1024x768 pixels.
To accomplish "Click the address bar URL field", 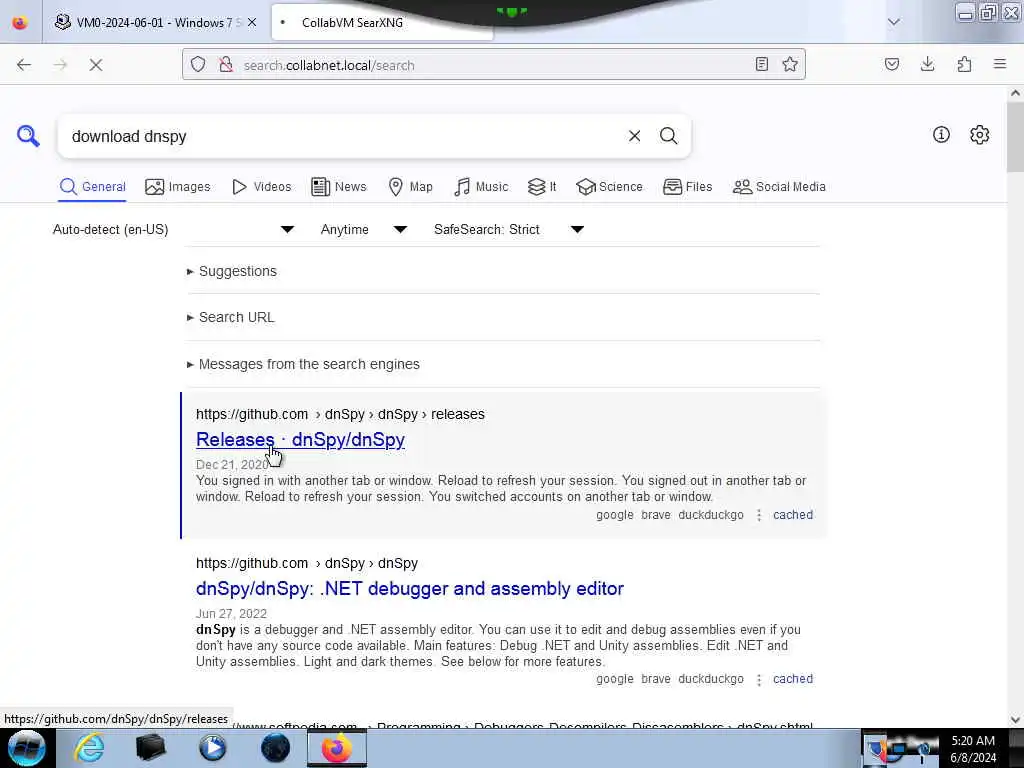I will tap(493, 65).
